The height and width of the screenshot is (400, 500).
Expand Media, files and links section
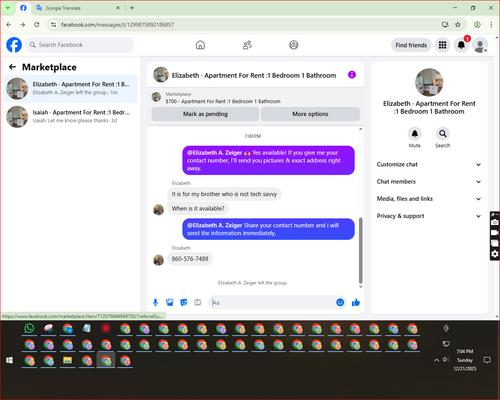[x=429, y=199]
